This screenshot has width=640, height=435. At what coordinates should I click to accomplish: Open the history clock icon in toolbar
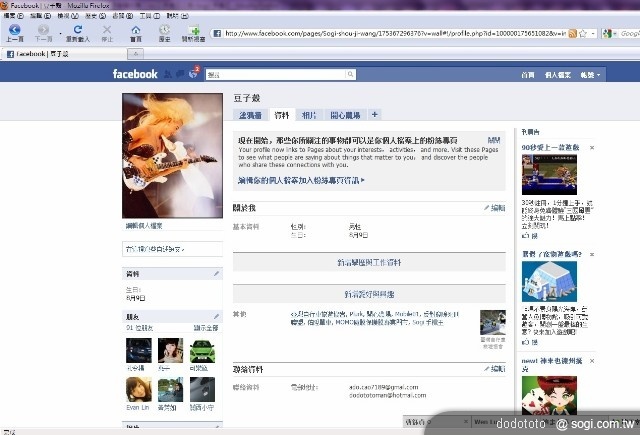pos(164,29)
